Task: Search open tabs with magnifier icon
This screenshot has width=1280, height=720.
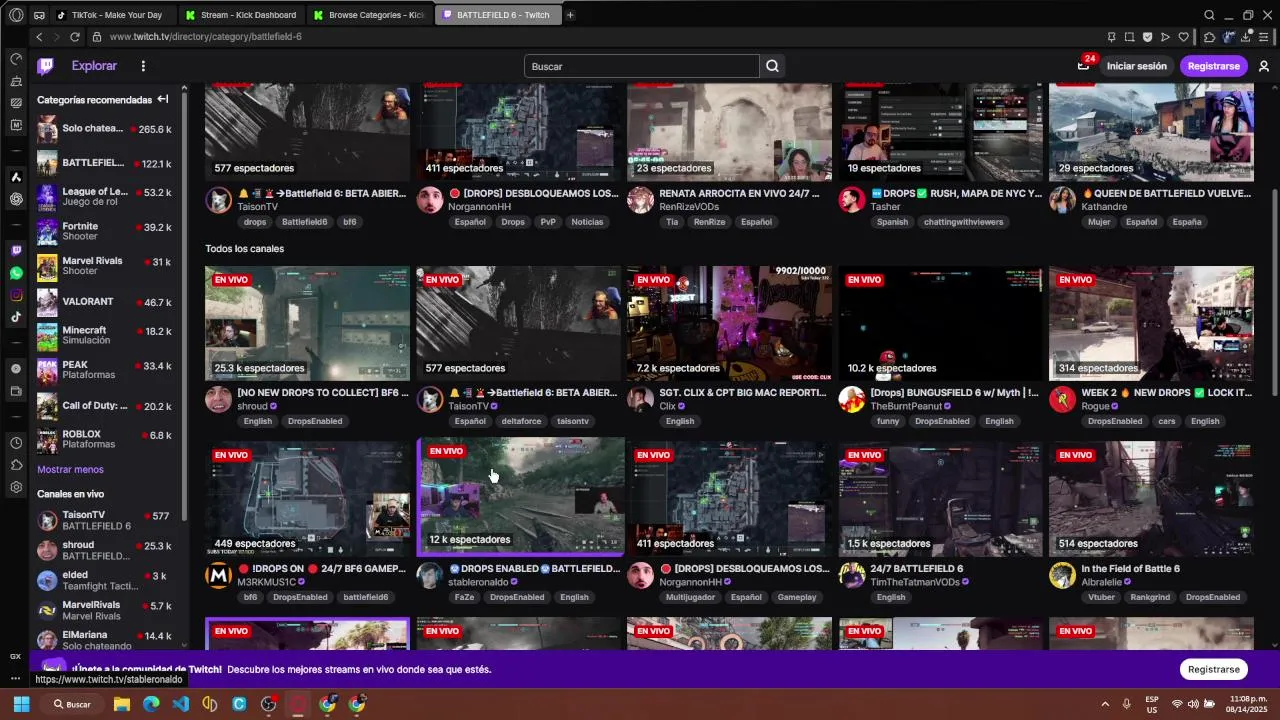Action: [x=1209, y=15]
